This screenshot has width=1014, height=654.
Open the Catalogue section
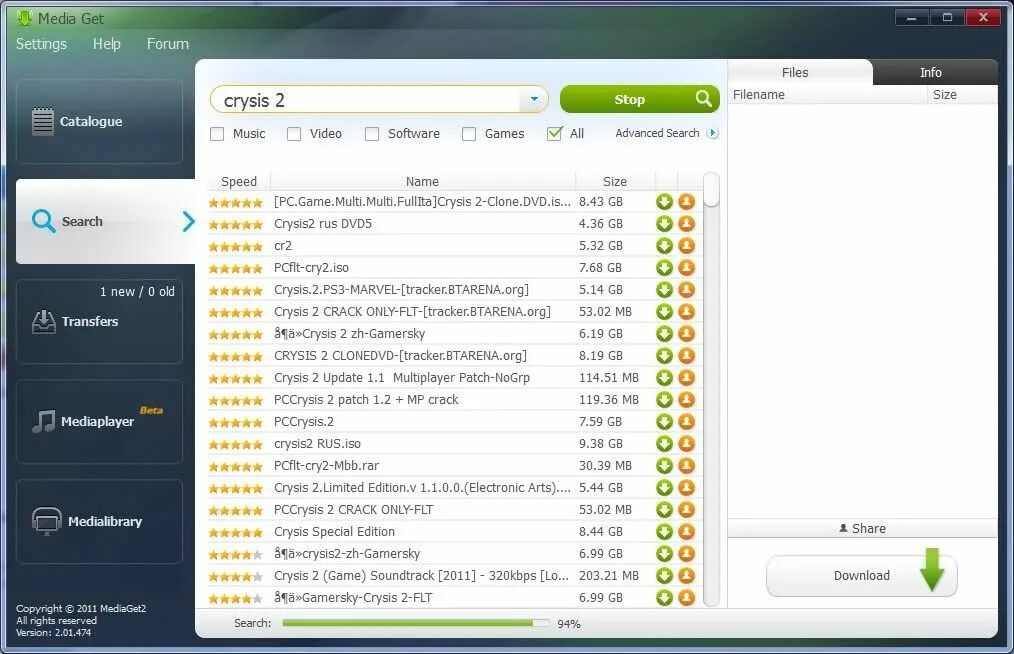click(x=100, y=122)
